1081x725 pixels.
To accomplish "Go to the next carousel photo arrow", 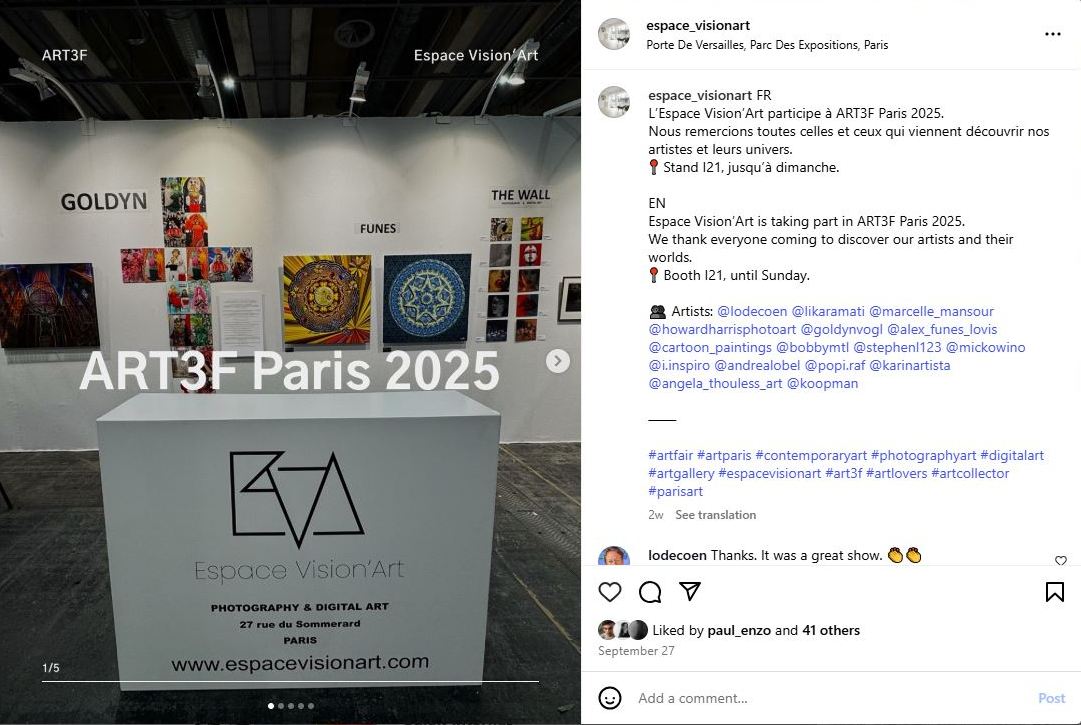I will pyautogui.click(x=558, y=361).
